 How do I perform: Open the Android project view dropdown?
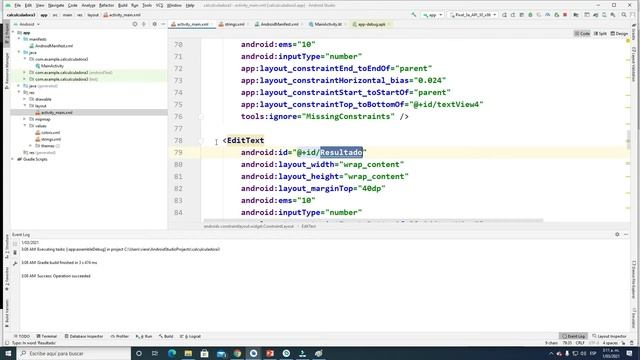[27, 24]
